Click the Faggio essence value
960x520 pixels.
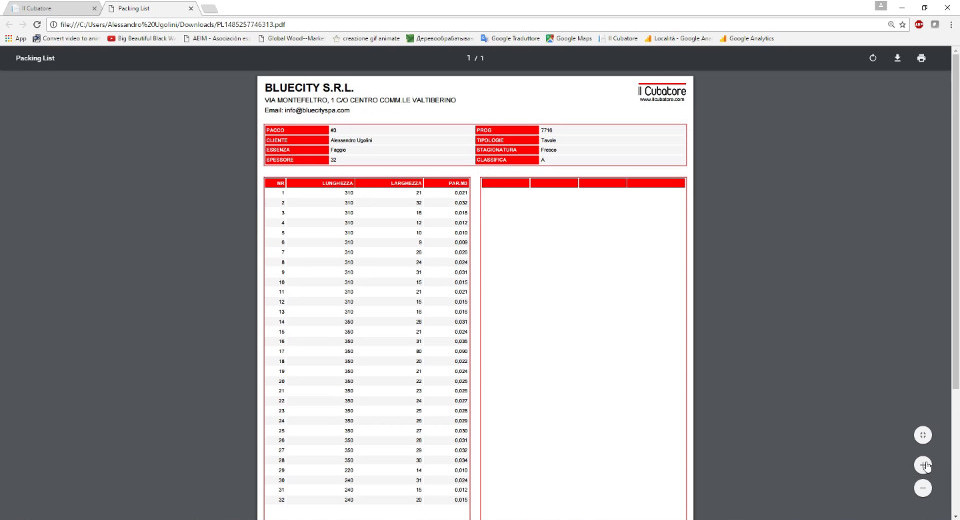pos(338,150)
